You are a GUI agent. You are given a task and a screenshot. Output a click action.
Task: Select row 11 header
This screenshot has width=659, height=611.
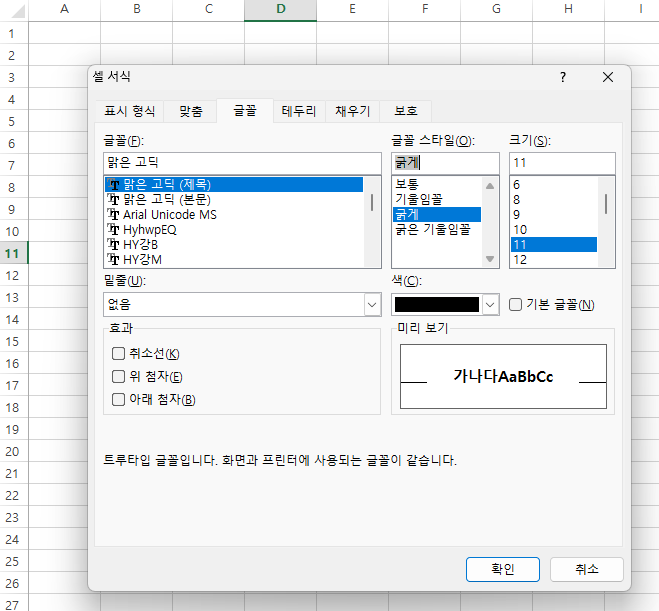coord(13,253)
